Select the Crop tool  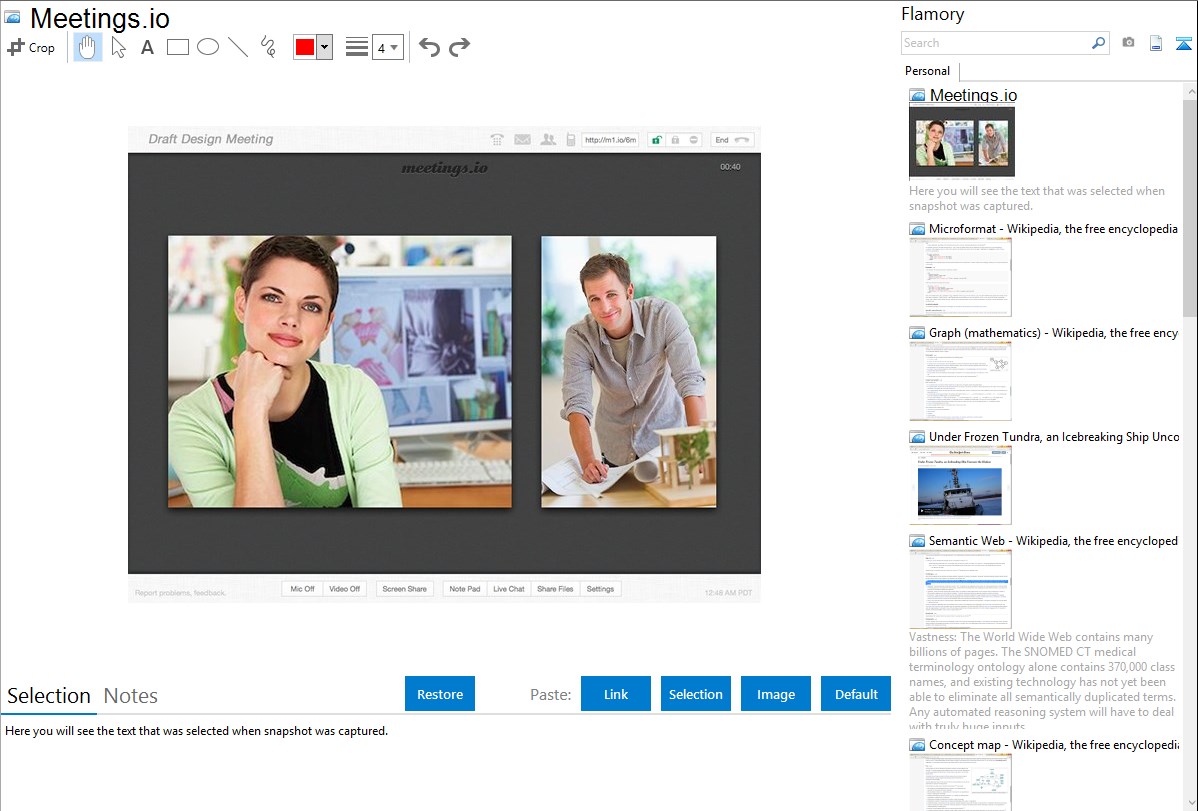coord(31,47)
